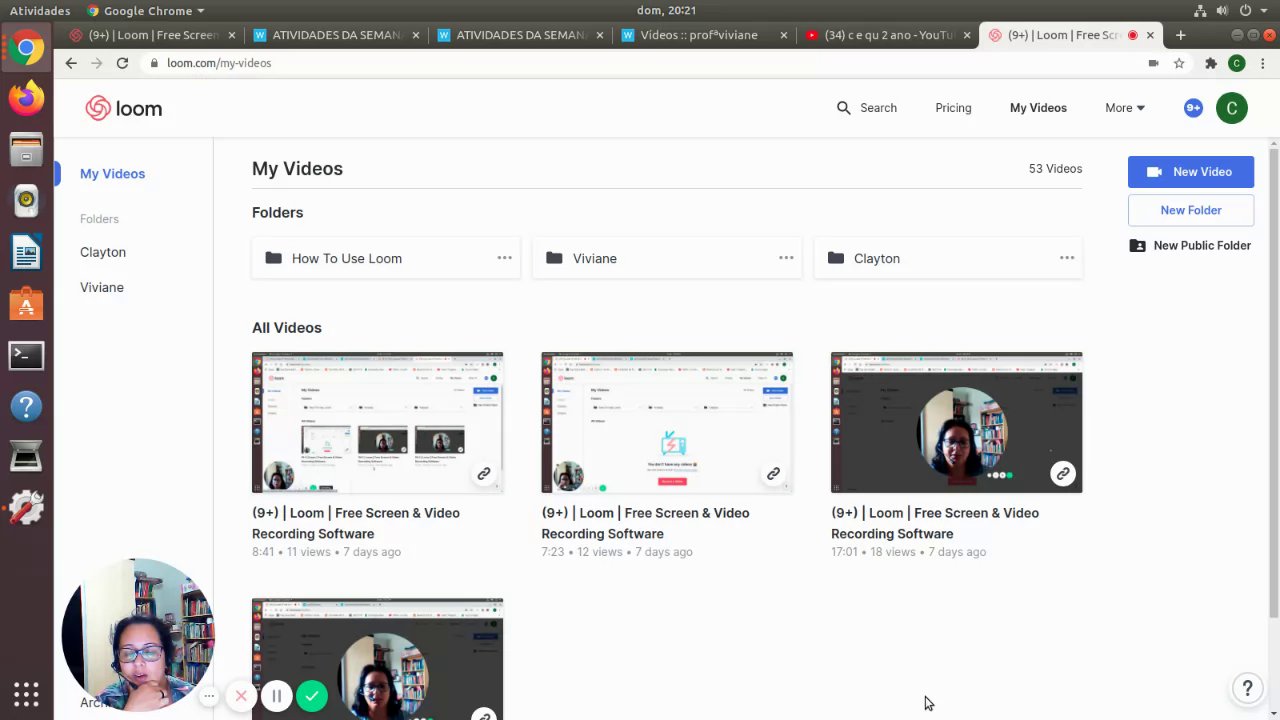Open the 17:01 video thumbnail
The image size is (1280, 720).
(956, 422)
